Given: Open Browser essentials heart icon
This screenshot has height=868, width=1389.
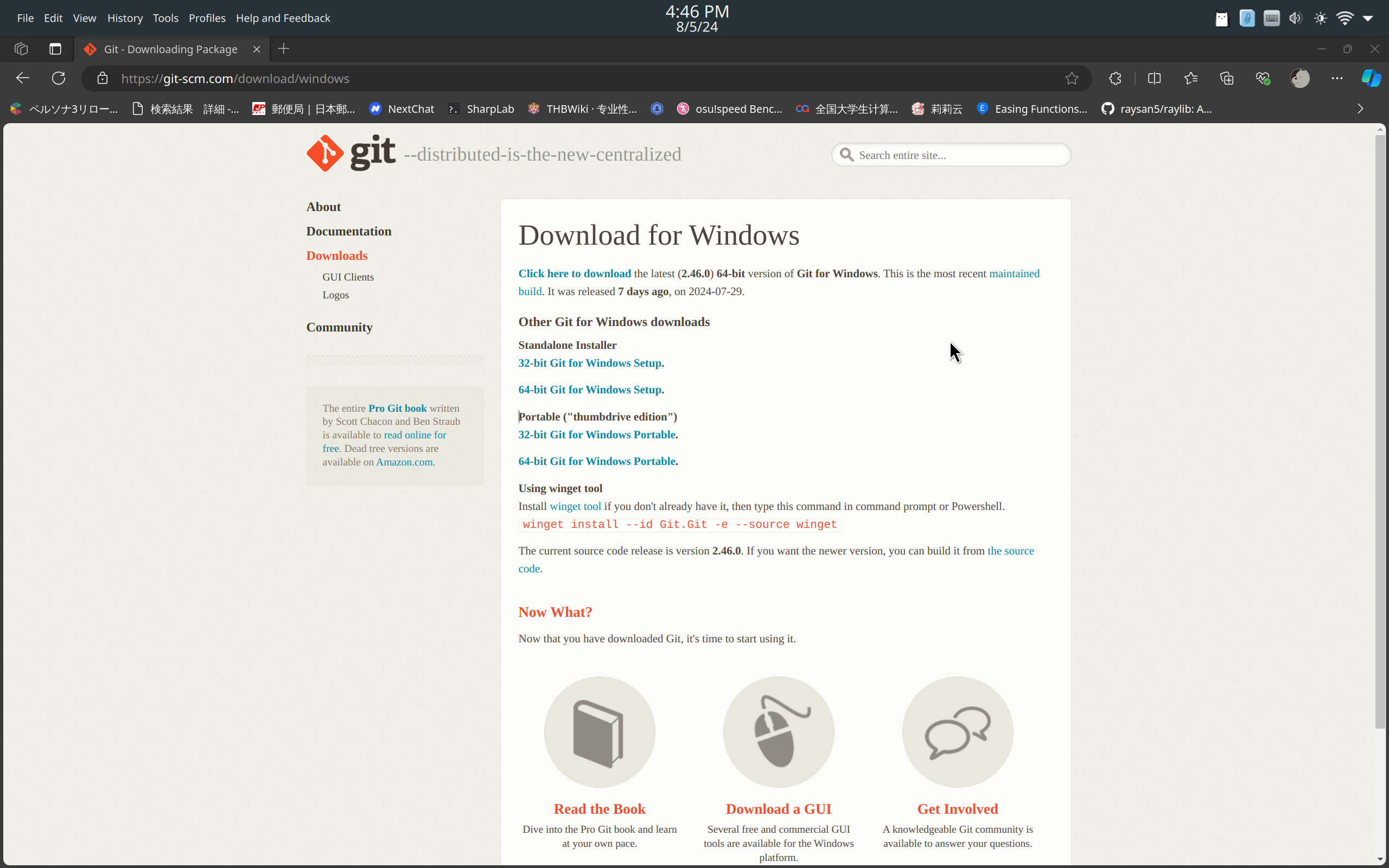Looking at the screenshot, I should pos(1262,78).
